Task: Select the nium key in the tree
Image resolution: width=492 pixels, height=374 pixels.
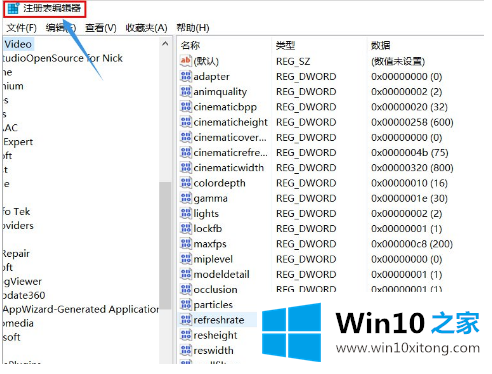Action: click(x=13, y=86)
